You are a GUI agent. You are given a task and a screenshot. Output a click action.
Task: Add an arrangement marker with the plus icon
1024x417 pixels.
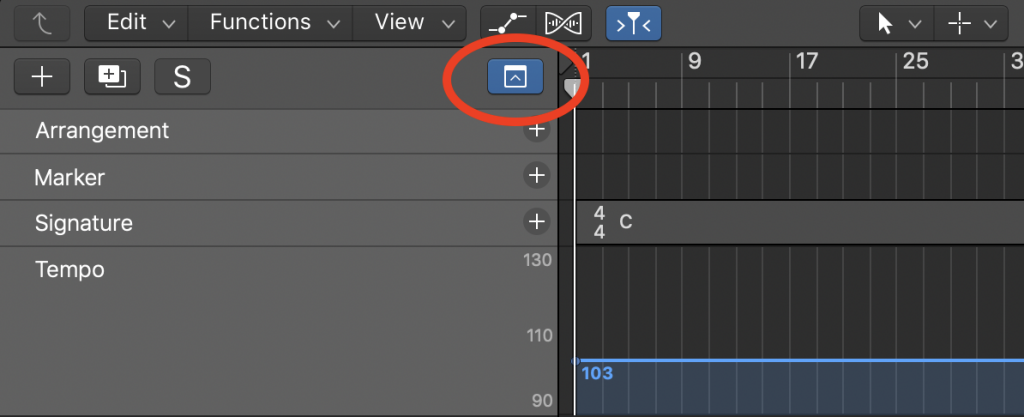(536, 130)
